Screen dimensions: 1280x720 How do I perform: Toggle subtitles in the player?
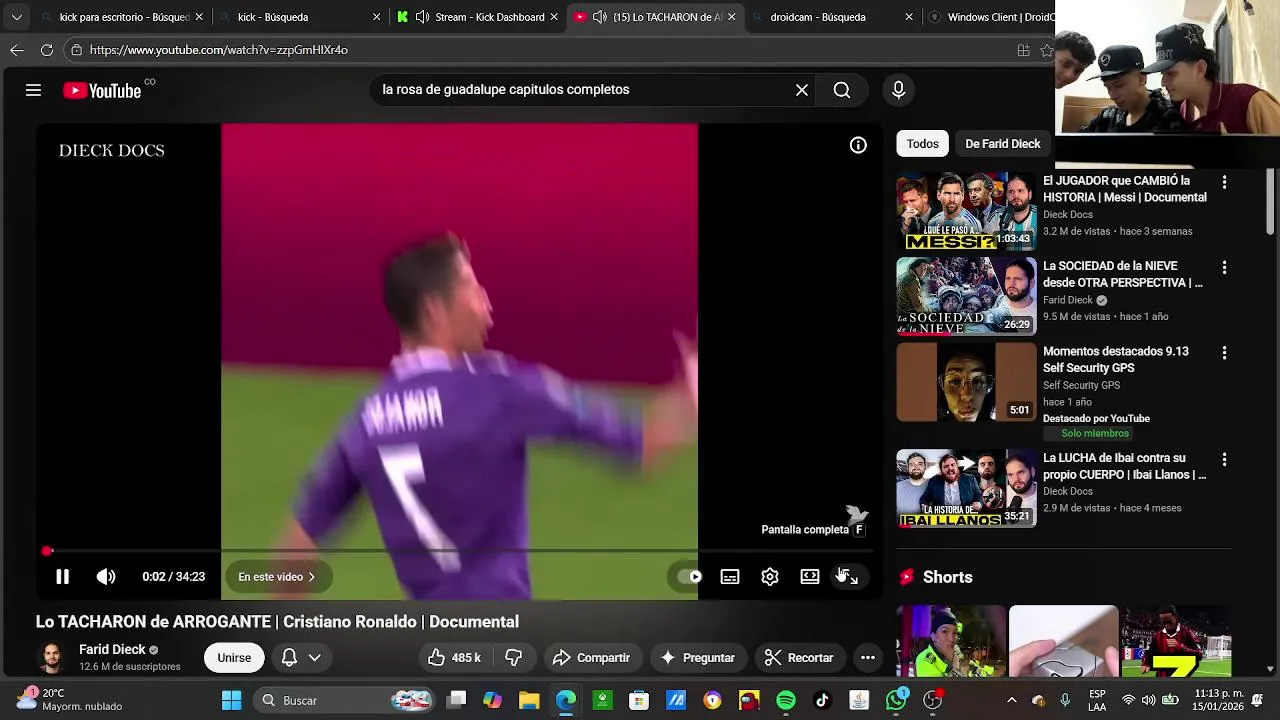[730, 577]
